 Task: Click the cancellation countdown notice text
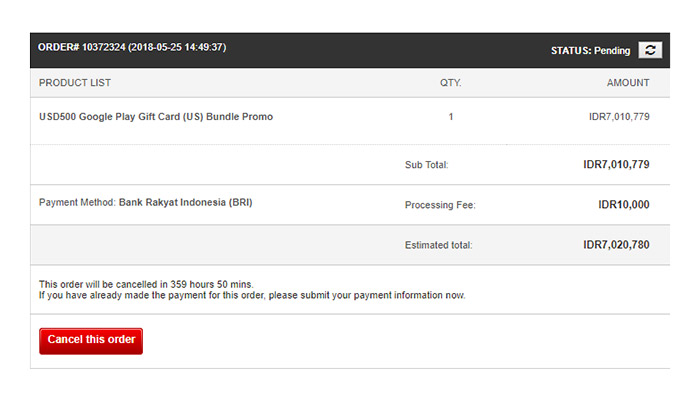coord(146,284)
